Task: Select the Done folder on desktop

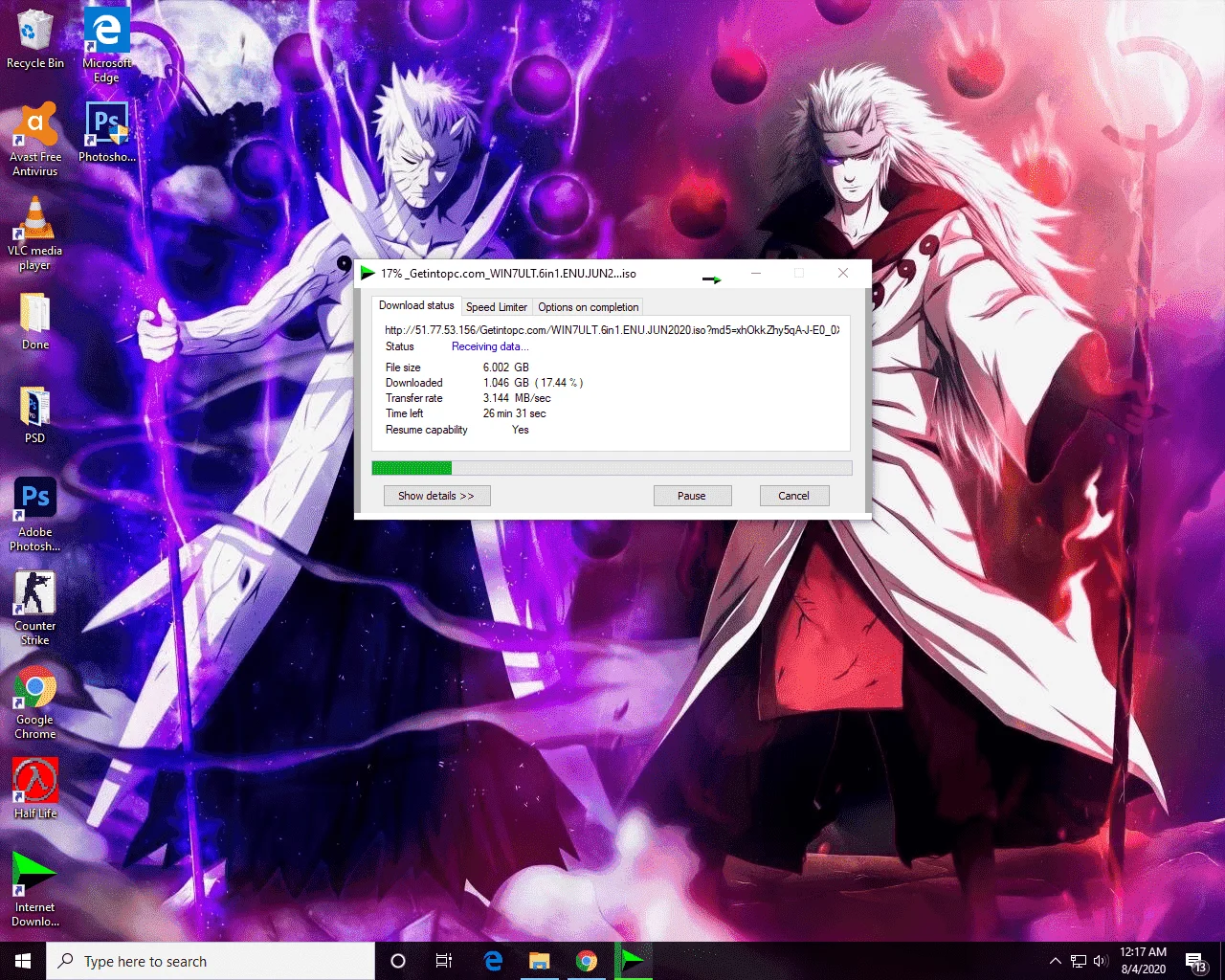Action: coord(35,321)
